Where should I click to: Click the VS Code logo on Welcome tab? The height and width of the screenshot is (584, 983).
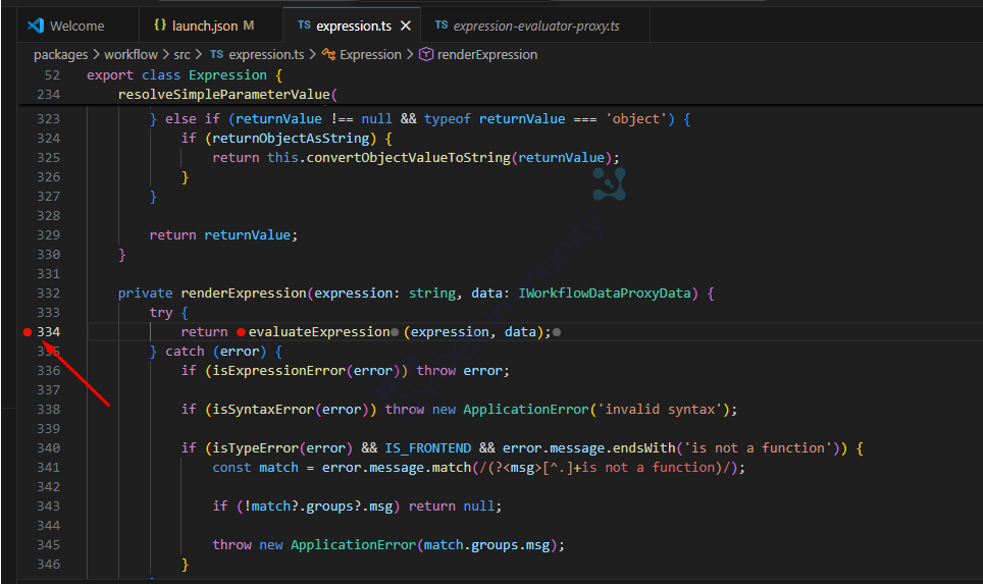click(x=36, y=26)
